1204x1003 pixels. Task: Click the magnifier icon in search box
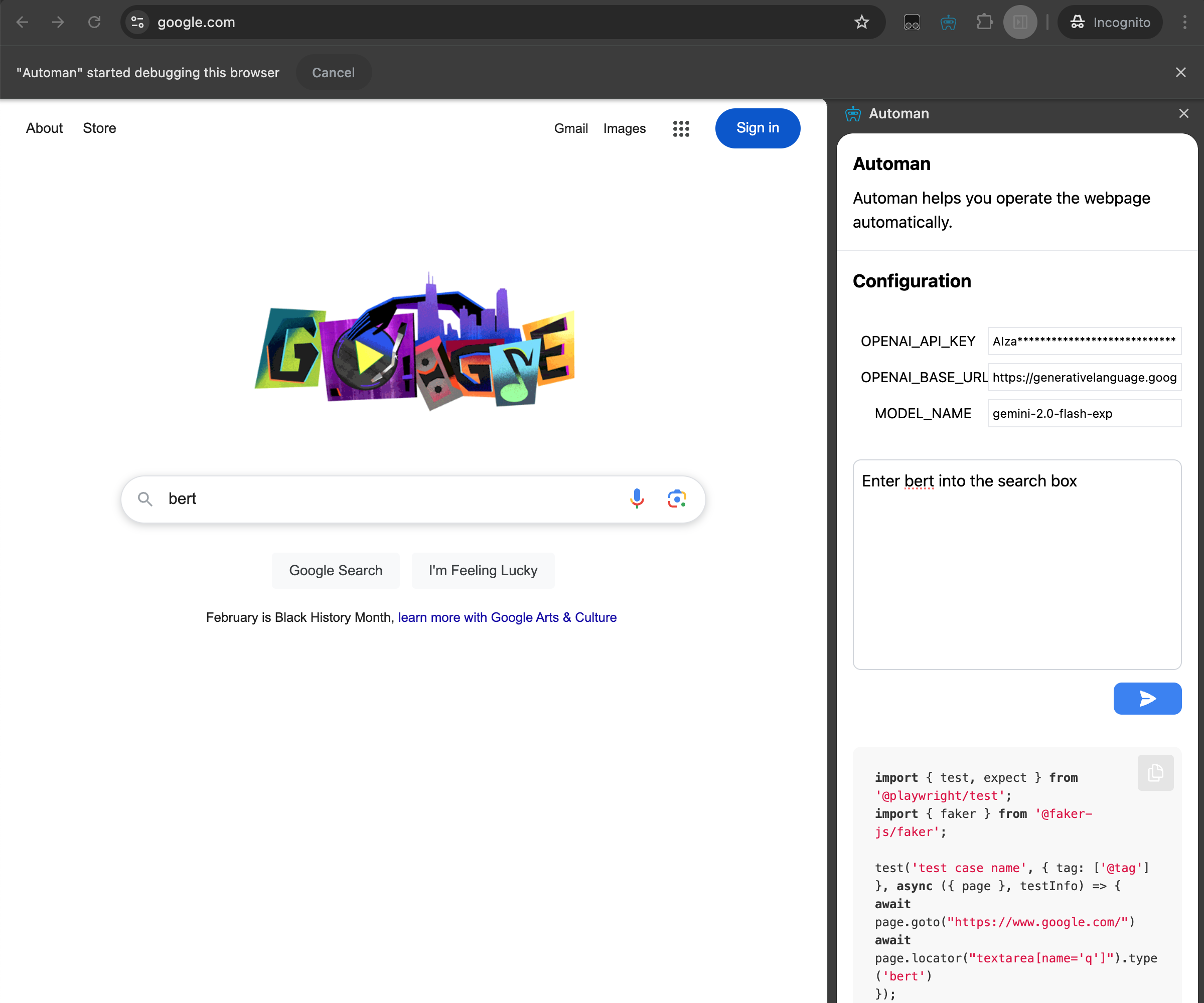pyautogui.click(x=145, y=499)
